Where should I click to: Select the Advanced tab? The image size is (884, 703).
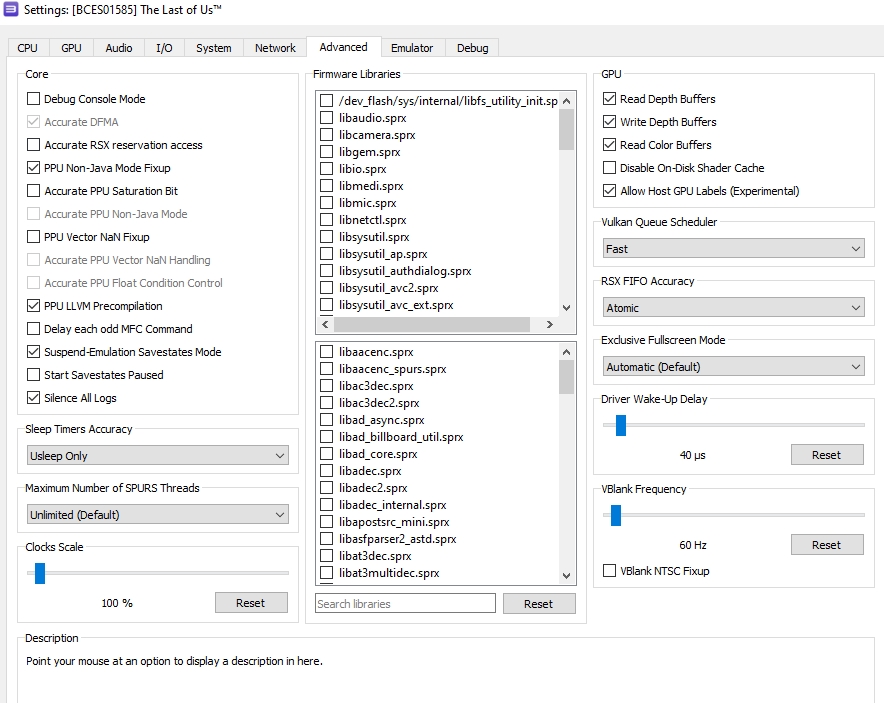(343, 47)
